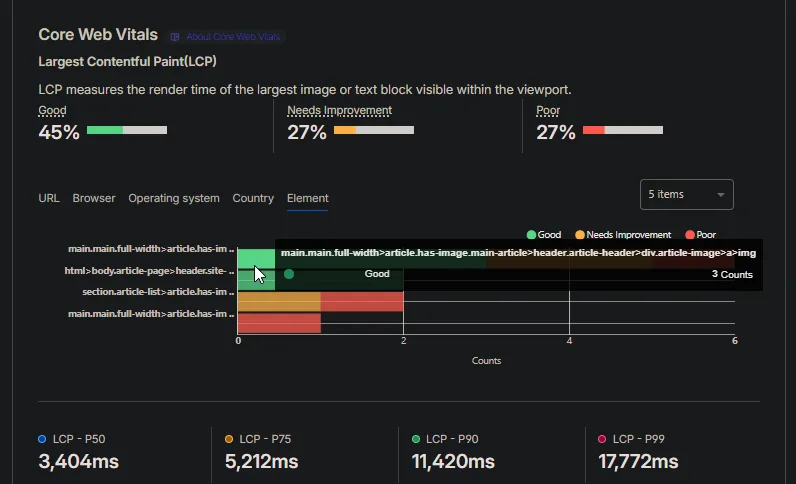Screen dimensions: 796x484
Task: Click the pink circle next to LCP - P99
Action: 602,439
